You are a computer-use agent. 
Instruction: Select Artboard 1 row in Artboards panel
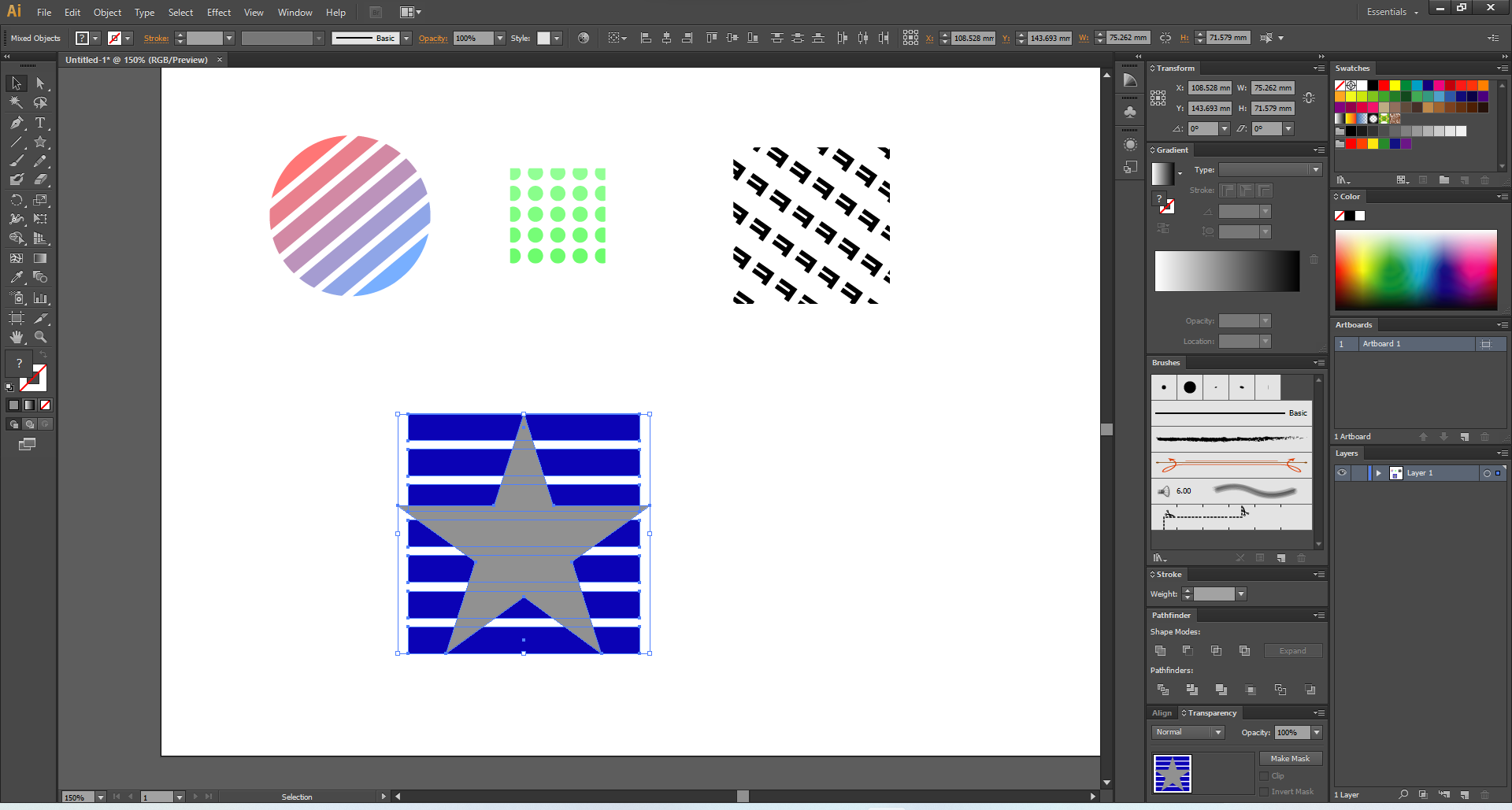1421,344
